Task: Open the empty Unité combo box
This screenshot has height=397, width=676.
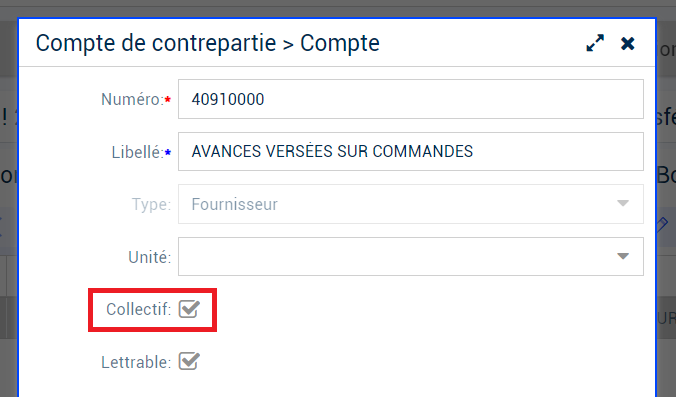Action: tap(411, 256)
